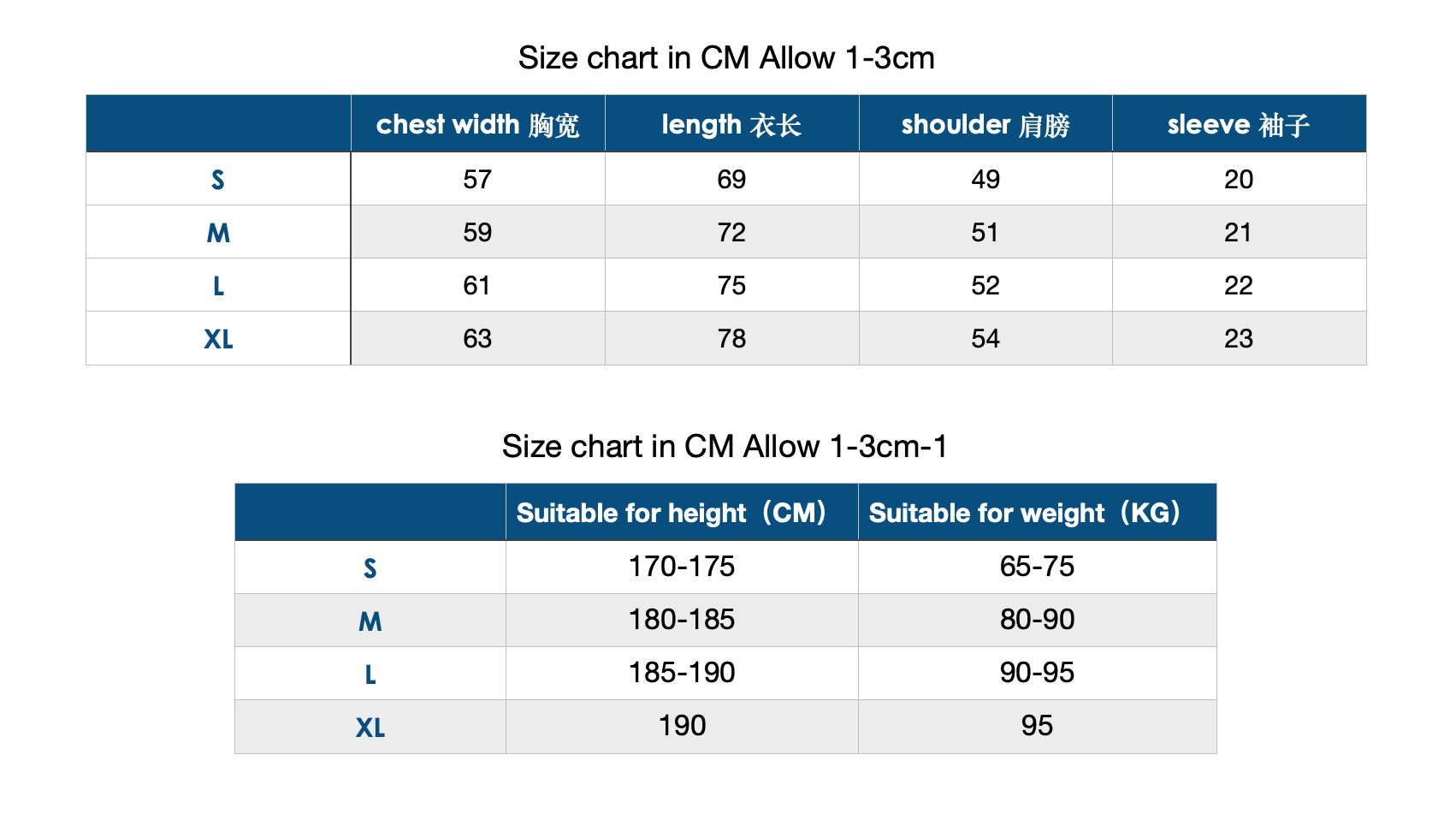Select the 'sleeve' column header
Screen dimensions: 1456x832
(1239, 124)
